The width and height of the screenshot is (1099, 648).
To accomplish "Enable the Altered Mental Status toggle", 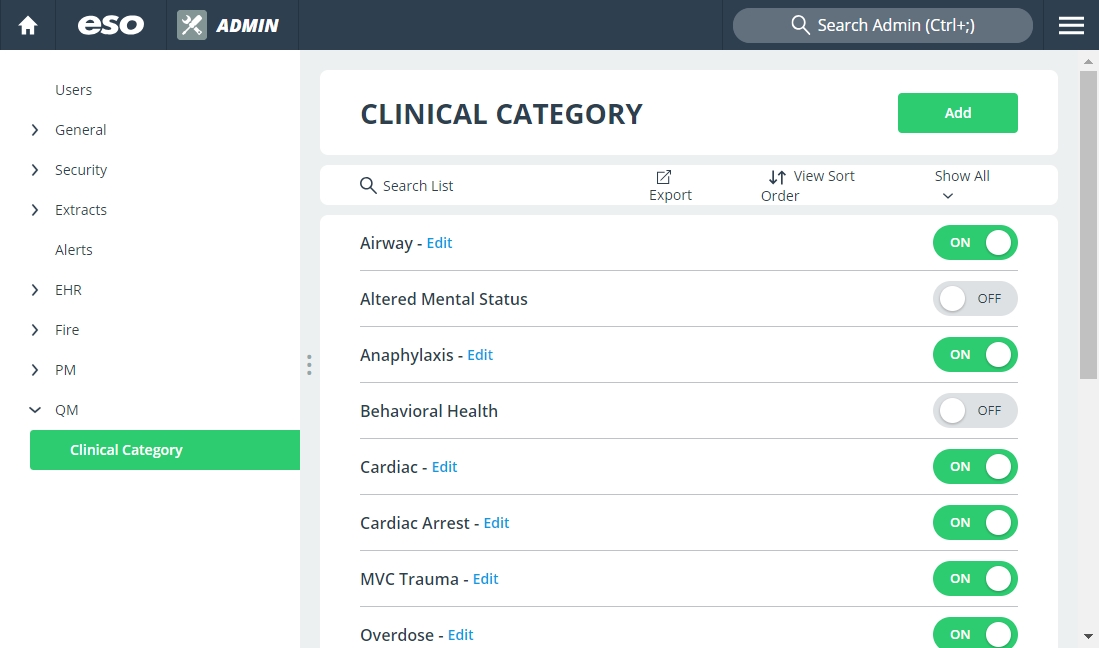I will click(975, 298).
